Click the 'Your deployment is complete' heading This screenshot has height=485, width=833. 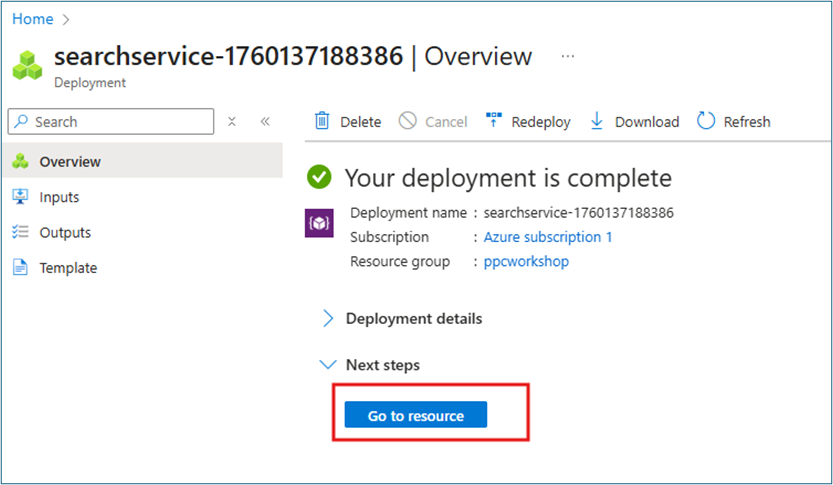click(508, 178)
